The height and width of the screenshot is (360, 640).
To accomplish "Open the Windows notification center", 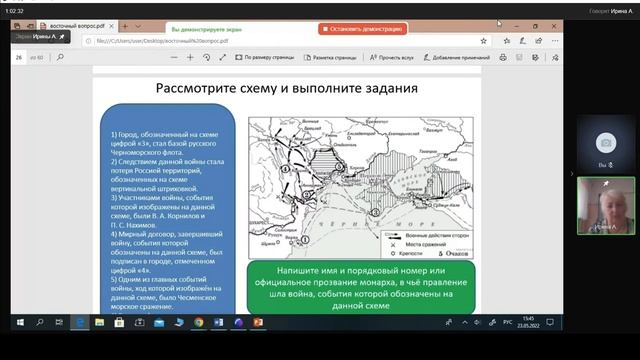I will 550,322.
